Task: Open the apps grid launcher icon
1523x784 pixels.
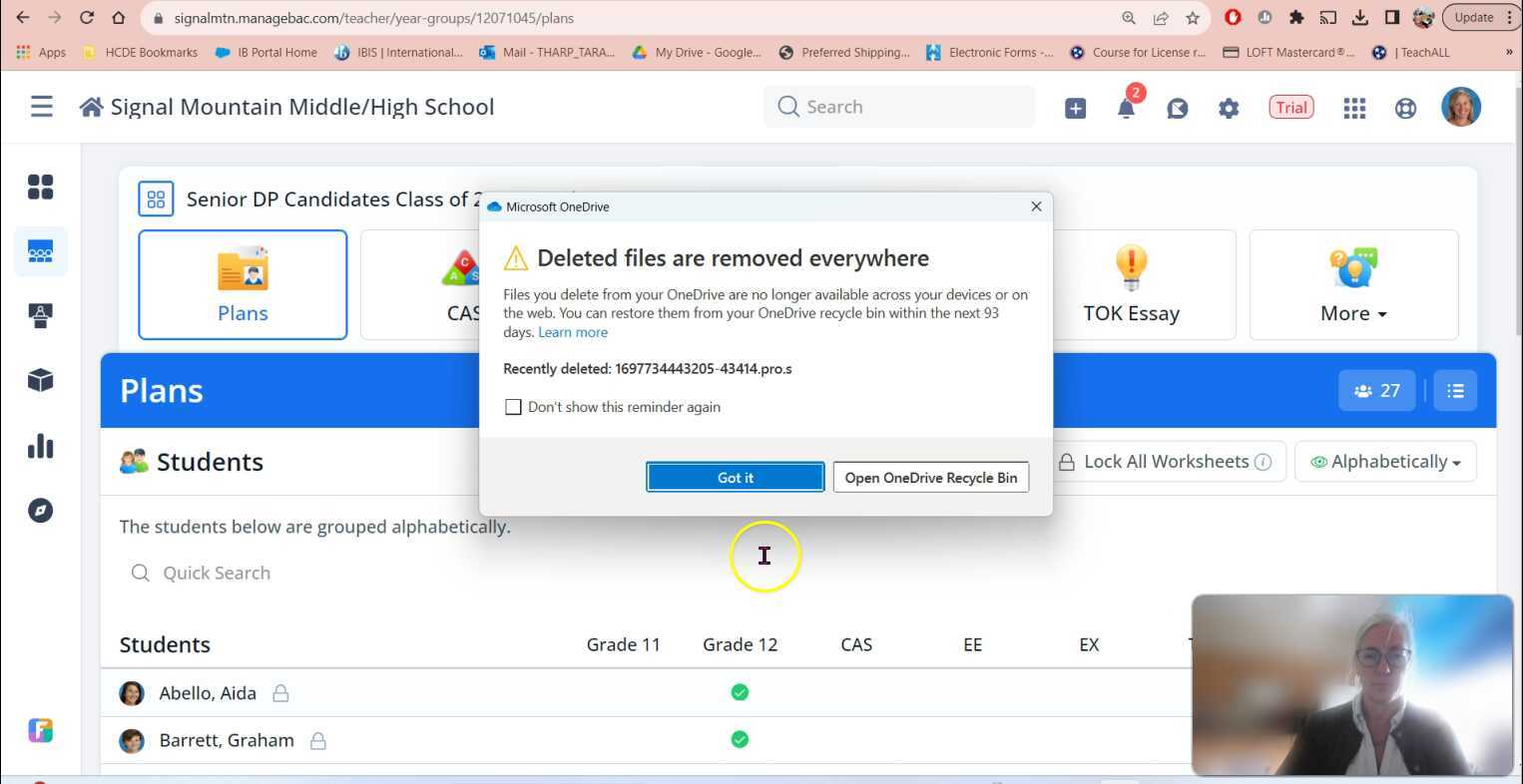Action: (1354, 108)
